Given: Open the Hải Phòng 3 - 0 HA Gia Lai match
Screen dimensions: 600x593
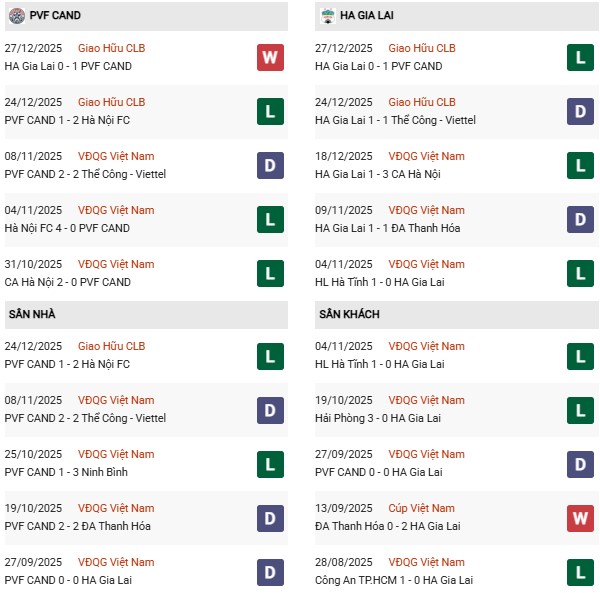Looking at the screenshot, I should tap(387, 418).
